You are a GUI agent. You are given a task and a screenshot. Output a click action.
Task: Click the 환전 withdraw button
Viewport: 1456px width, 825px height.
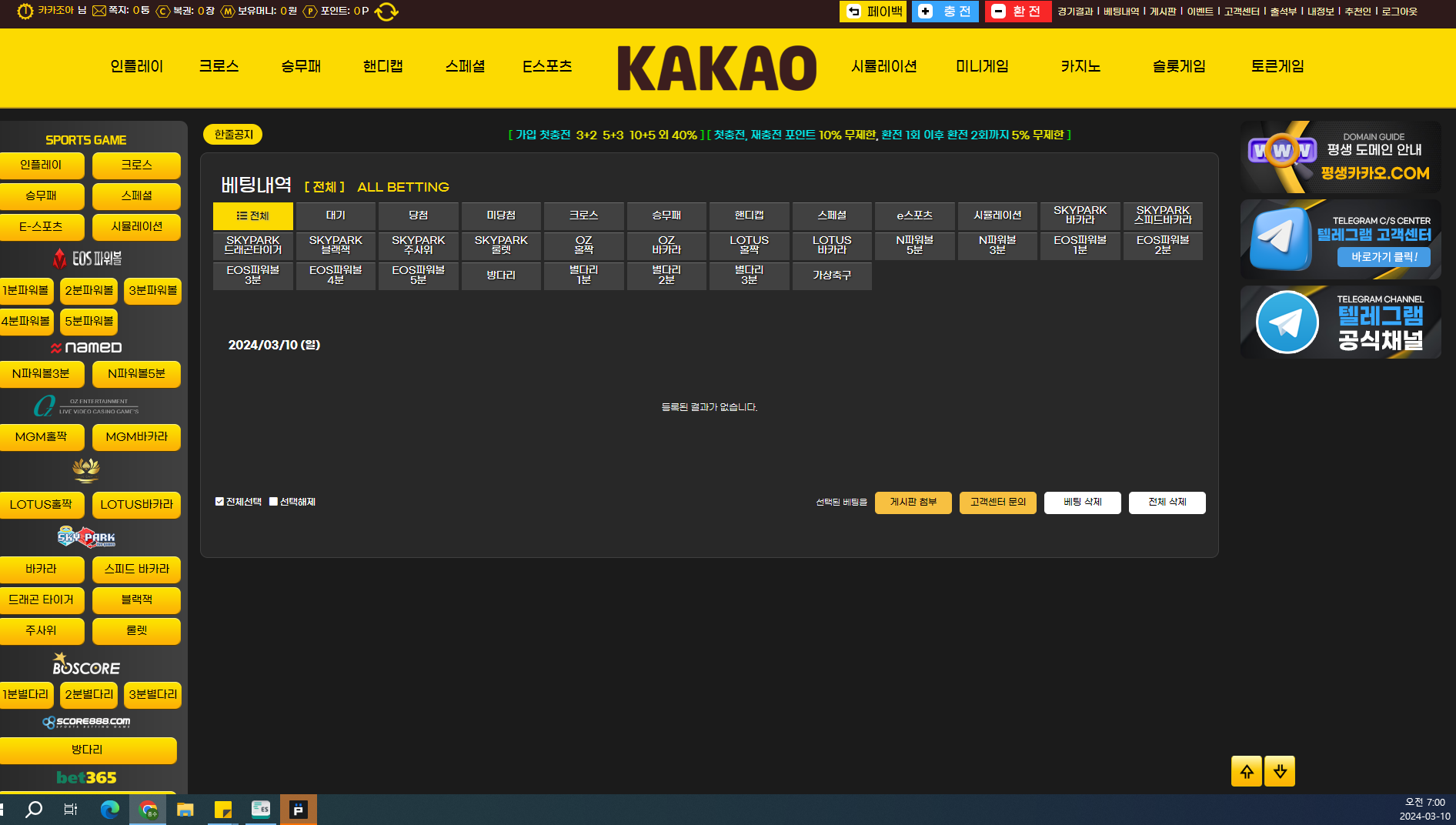point(1018,12)
